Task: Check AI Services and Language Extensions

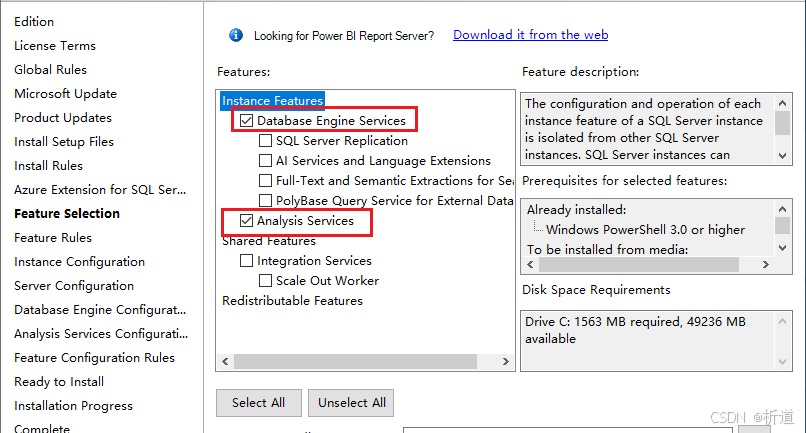Action: (266, 161)
